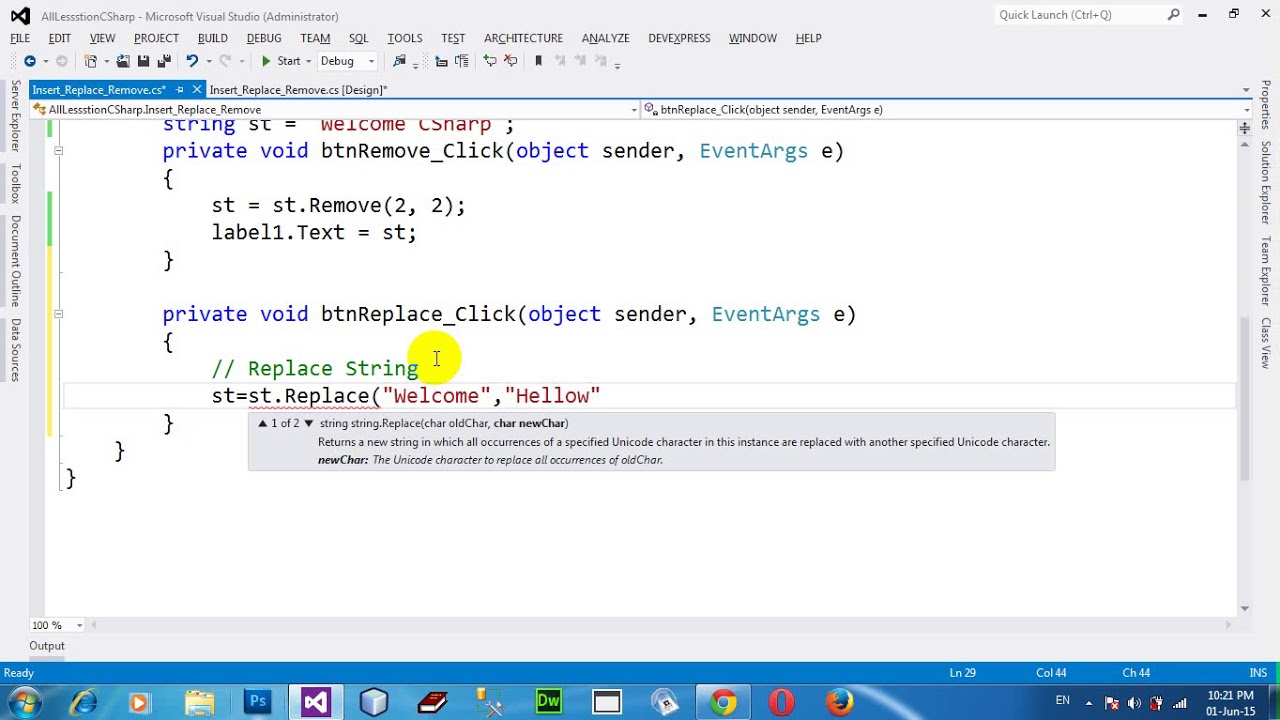Open the Data Sources side panel

pos(15,350)
